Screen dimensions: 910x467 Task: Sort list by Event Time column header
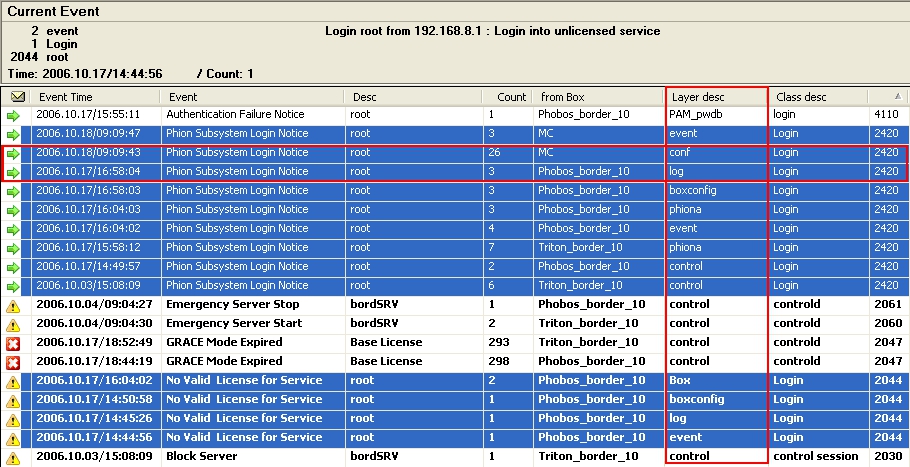coord(94,97)
